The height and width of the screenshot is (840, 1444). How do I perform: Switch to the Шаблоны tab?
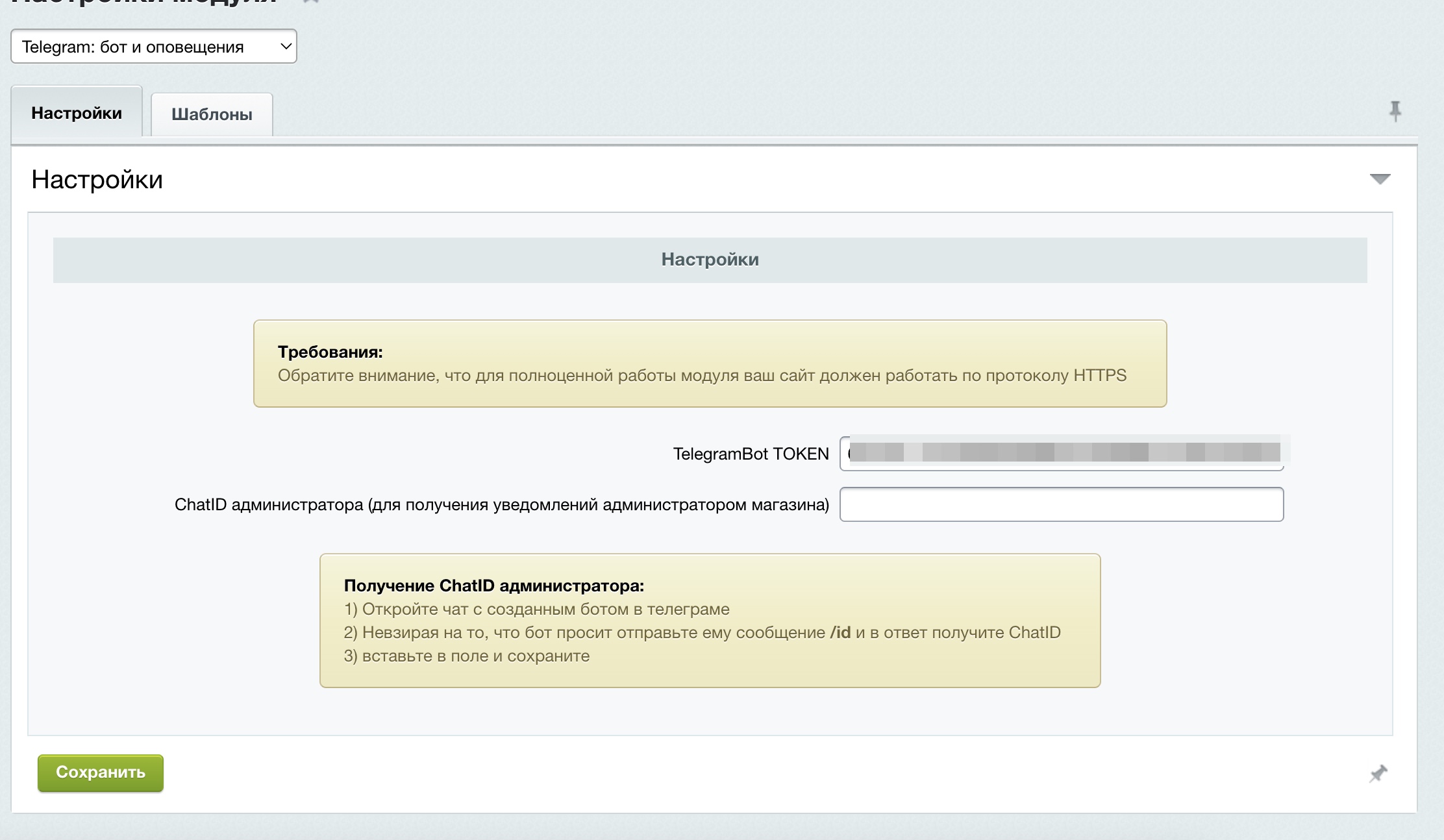coord(212,114)
